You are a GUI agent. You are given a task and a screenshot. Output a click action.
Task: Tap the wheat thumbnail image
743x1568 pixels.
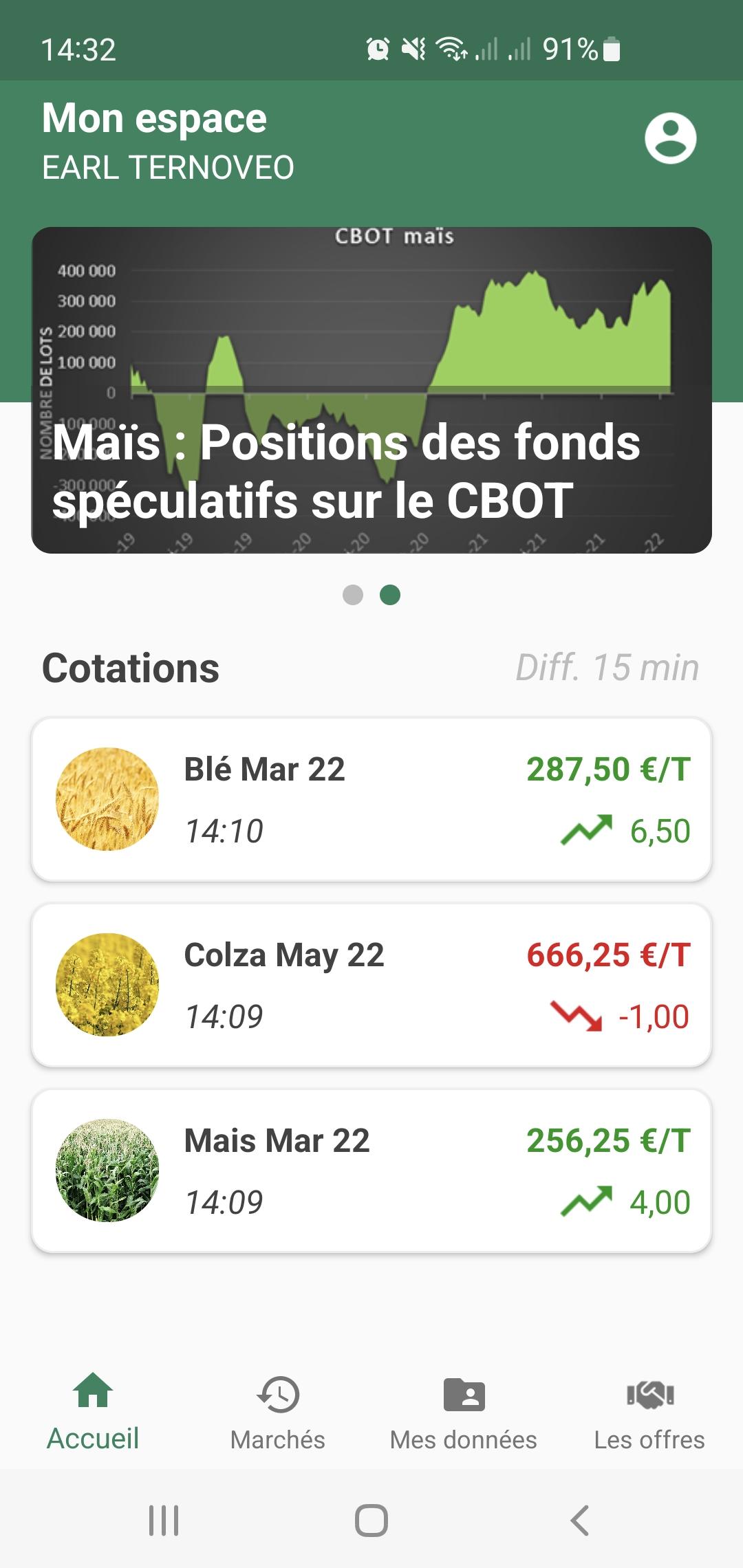click(x=107, y=799)
